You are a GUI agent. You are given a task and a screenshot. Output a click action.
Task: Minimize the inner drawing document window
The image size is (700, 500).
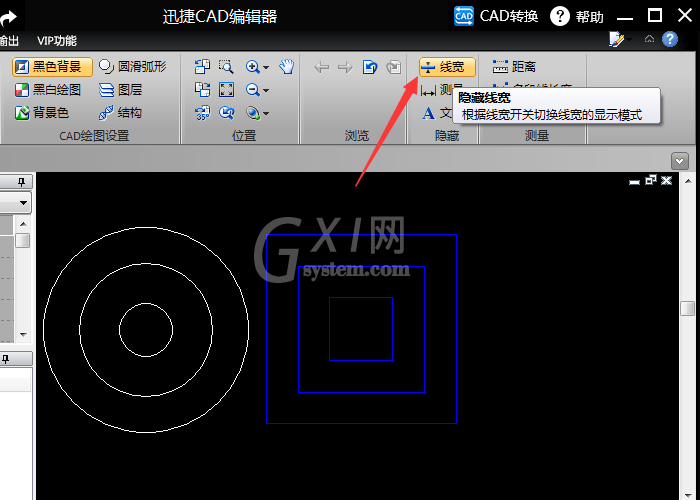click(634, 181)
